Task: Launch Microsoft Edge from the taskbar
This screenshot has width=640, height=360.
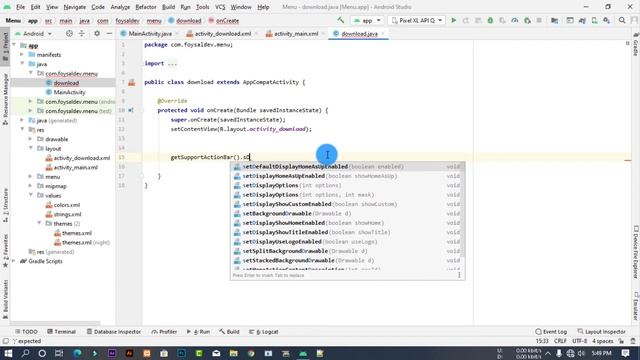Action: (77, 353)
